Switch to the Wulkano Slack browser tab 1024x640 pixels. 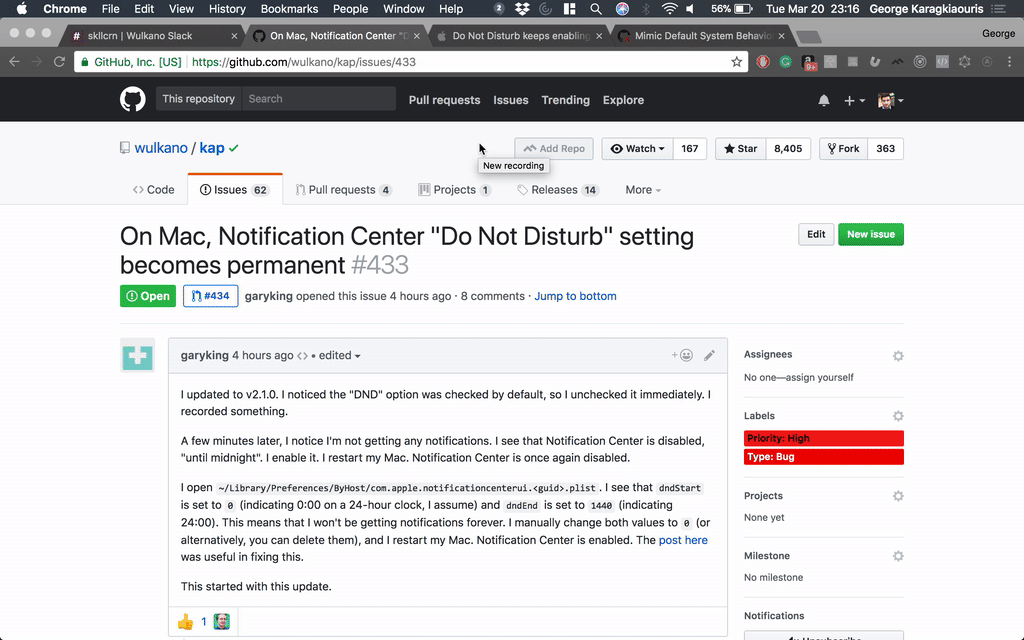click(x=152, y=36)
